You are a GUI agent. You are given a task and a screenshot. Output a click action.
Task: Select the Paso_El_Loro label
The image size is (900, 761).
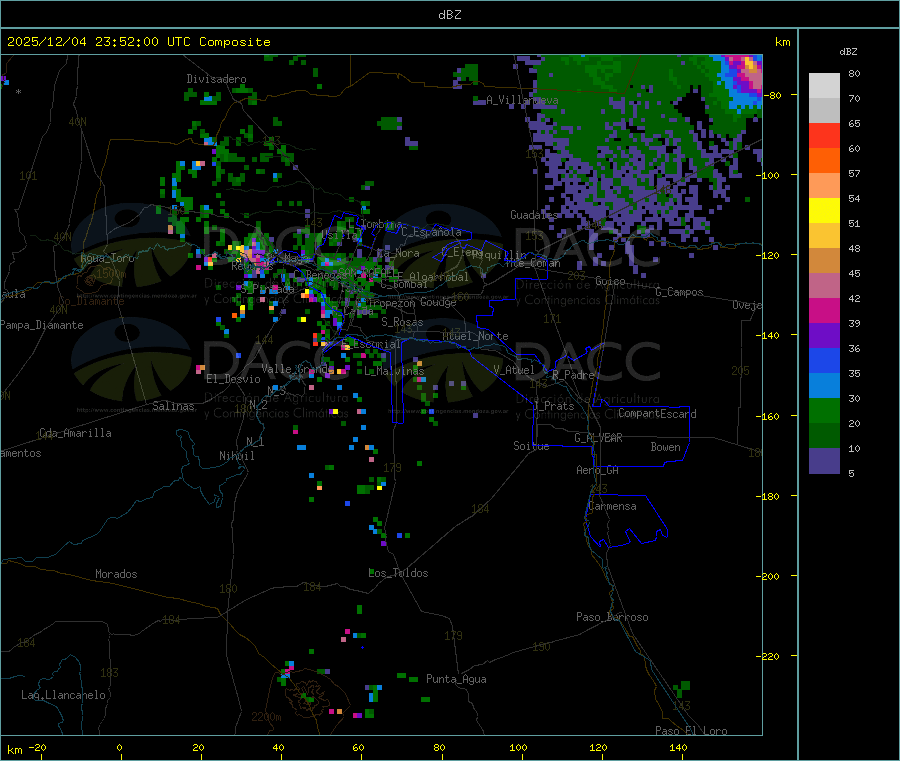point(691,731)
